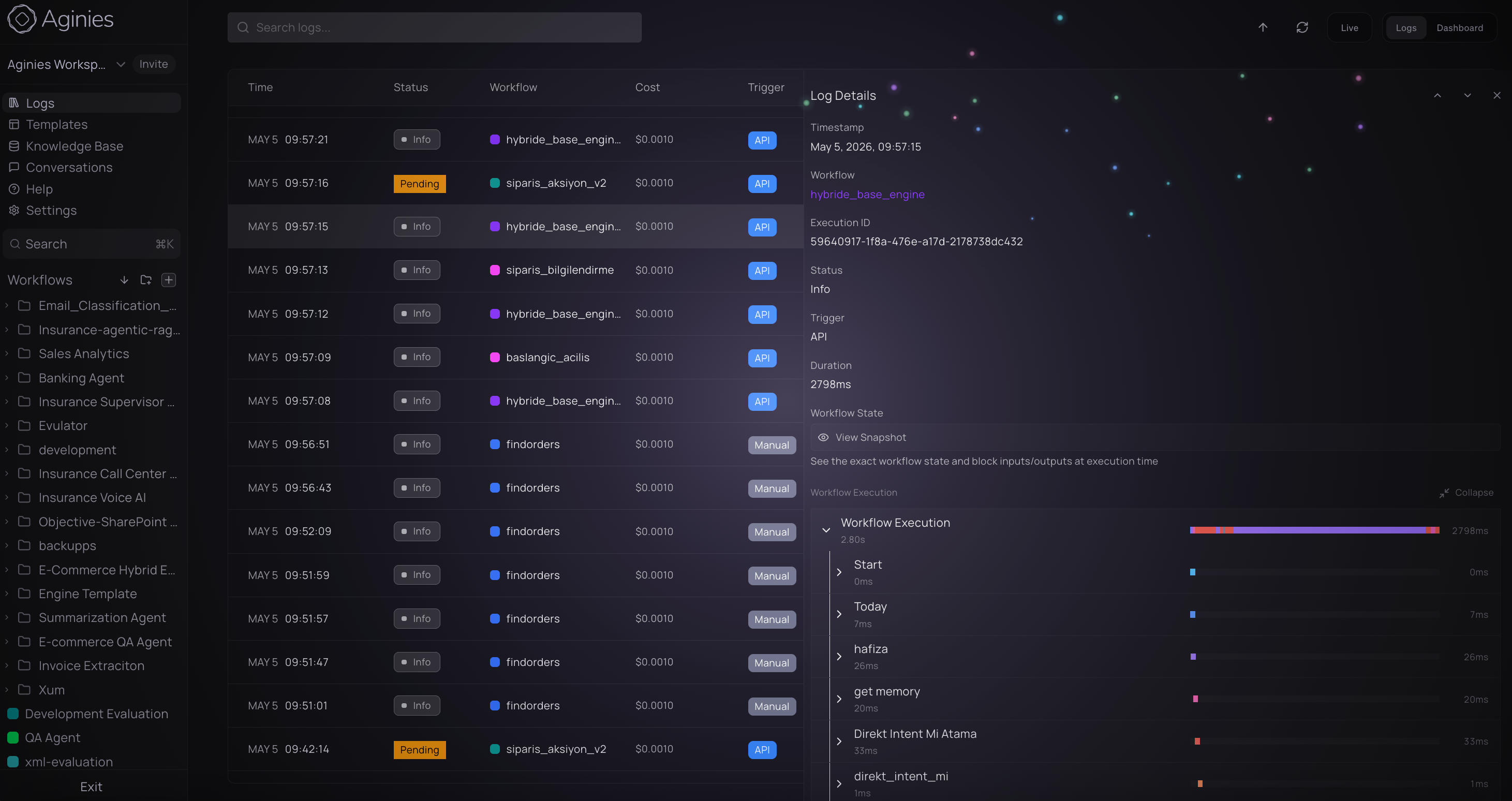Open the development folder icon
The width and height of the screenshot is (1512, 801).
[x=24, y=450]
